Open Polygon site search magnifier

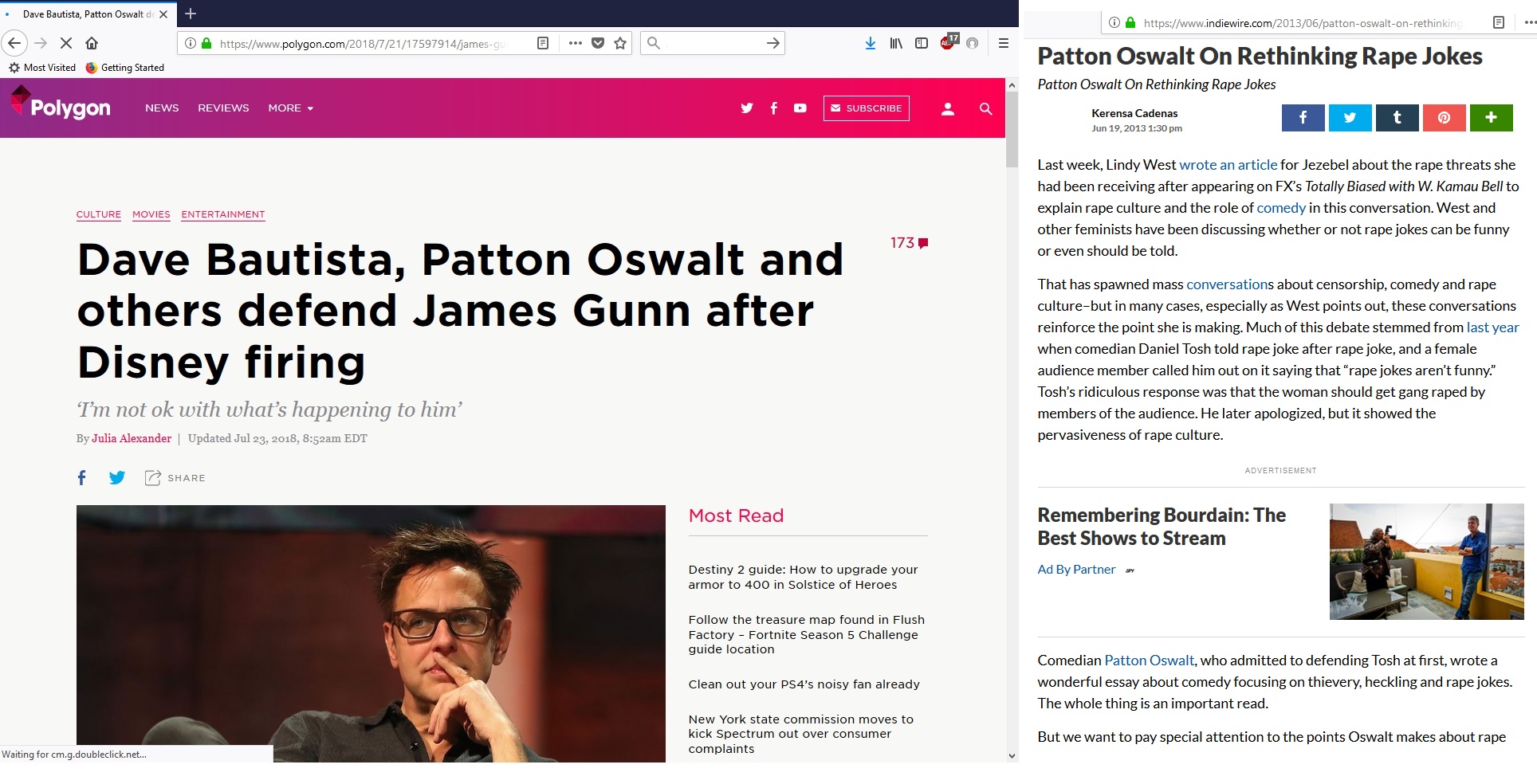[x=985, y=109]
